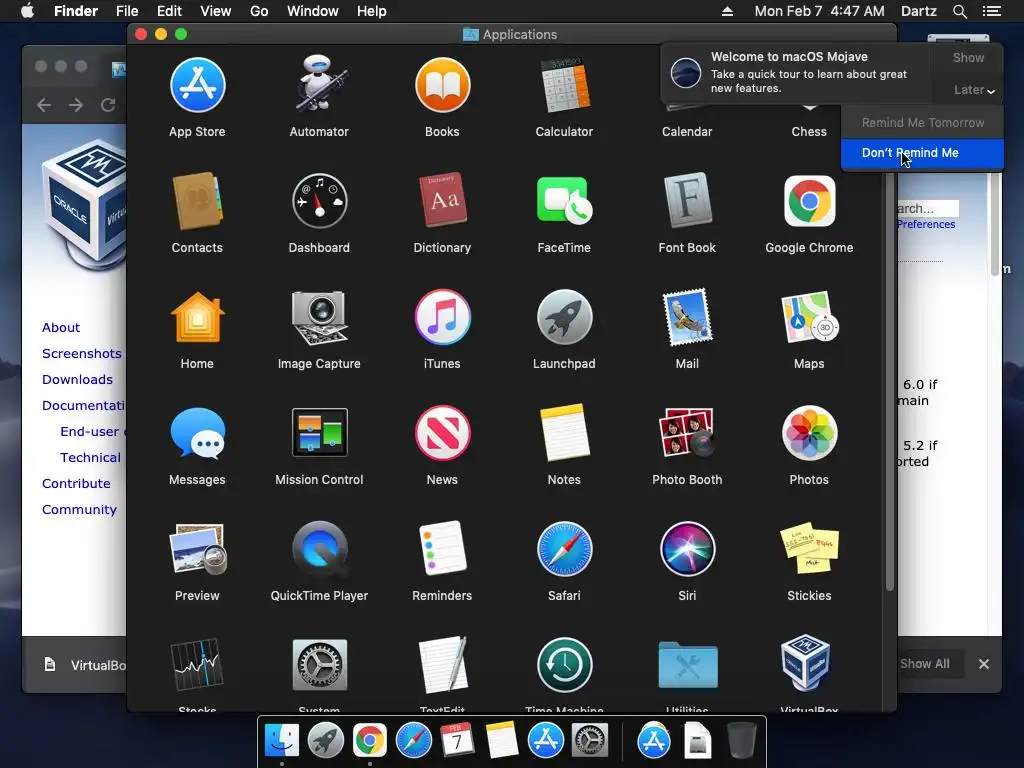Launch FaceTime from the Applications window

564,201
